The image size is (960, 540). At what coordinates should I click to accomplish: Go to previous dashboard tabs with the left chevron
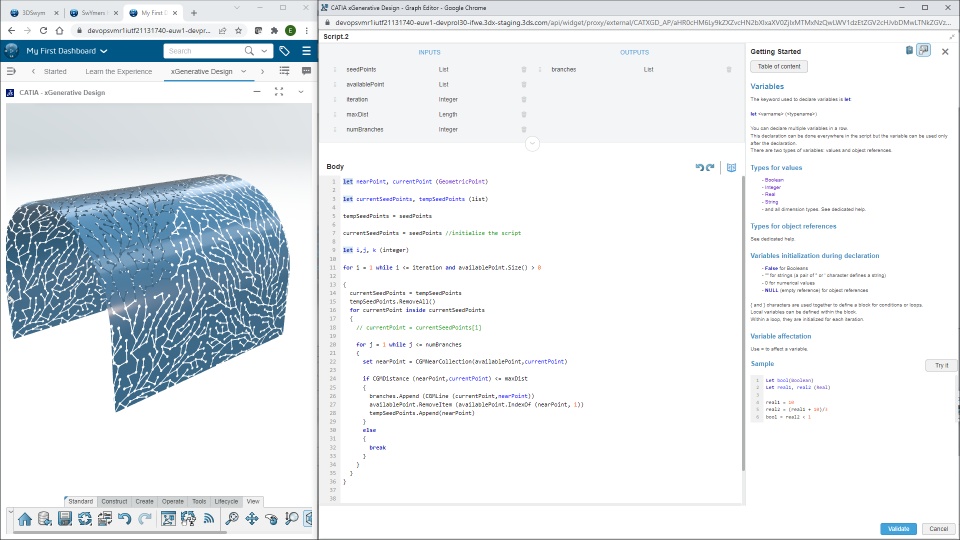click(x=33, y=71)
